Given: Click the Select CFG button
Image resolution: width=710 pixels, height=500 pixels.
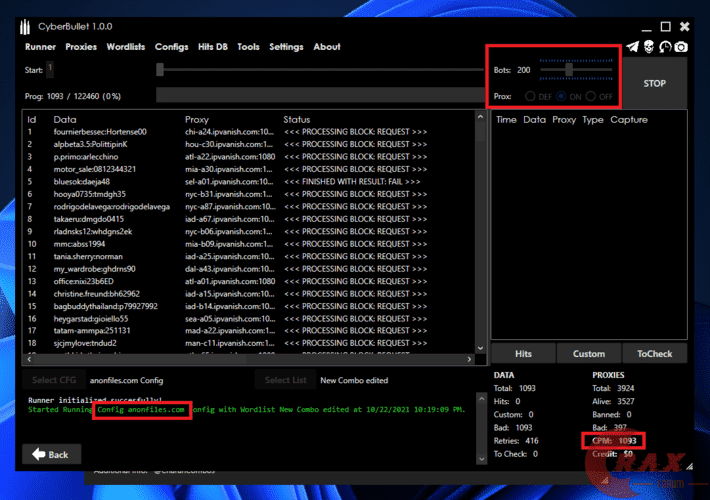Looking at the screenshot, I should (54, 380).
